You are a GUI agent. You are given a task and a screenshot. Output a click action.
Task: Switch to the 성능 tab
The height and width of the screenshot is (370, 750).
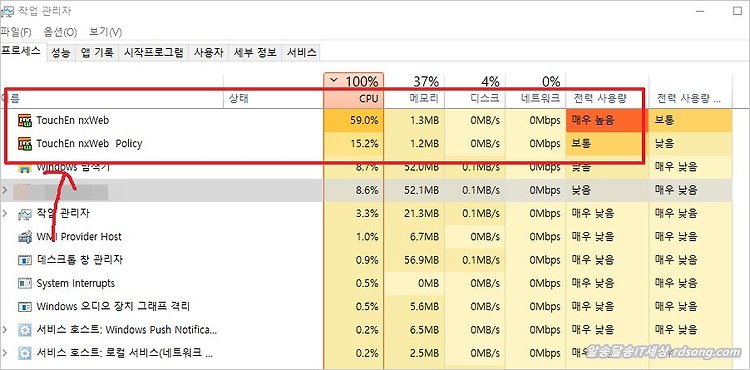click(61, 53)
